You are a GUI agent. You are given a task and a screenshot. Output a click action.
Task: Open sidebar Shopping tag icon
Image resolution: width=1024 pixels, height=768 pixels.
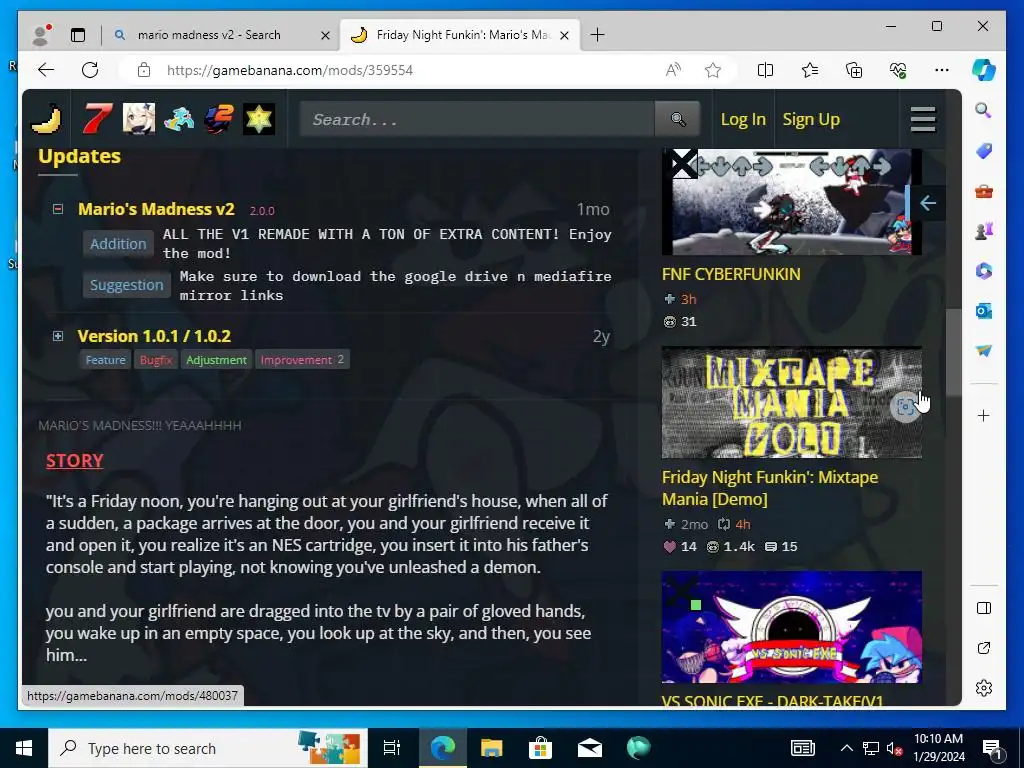[984, 151]
